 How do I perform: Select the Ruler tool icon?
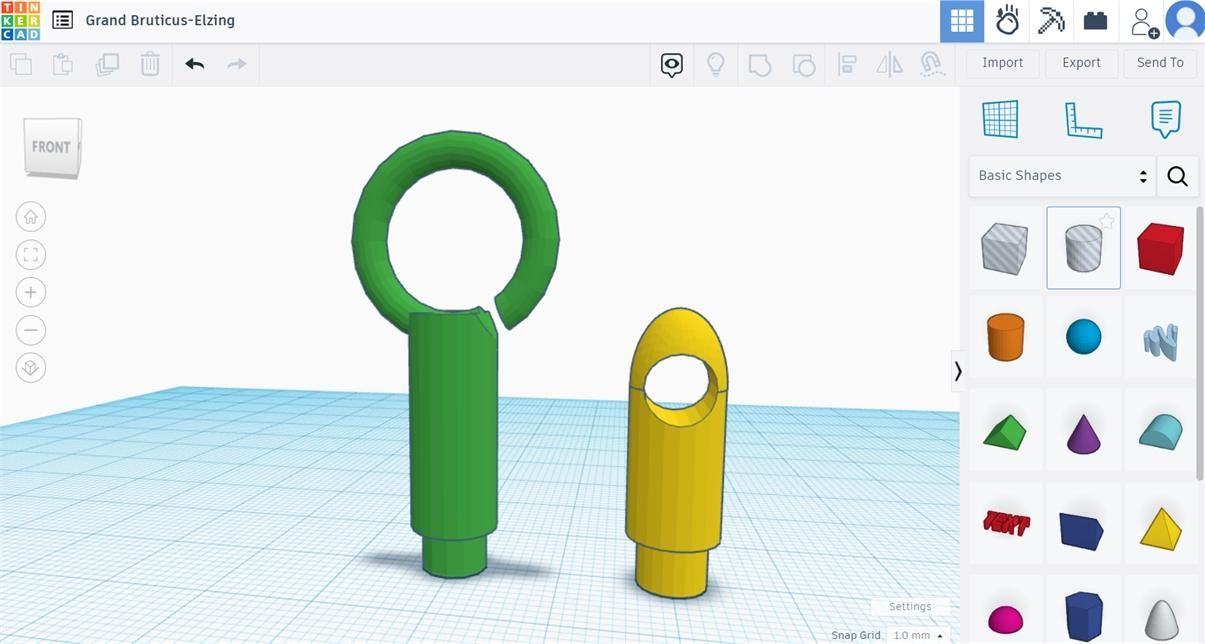click(1083, 120)
